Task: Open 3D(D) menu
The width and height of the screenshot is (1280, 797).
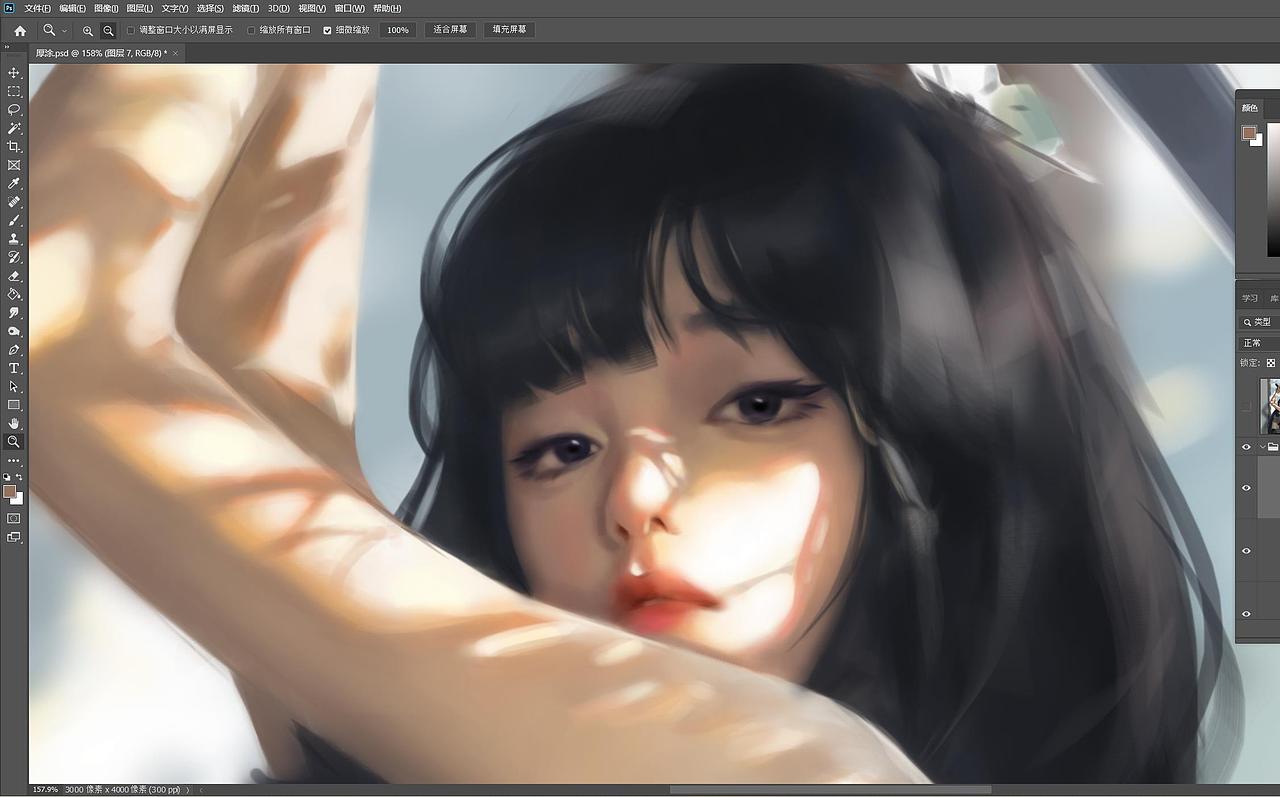Action: tap(279, 8)
